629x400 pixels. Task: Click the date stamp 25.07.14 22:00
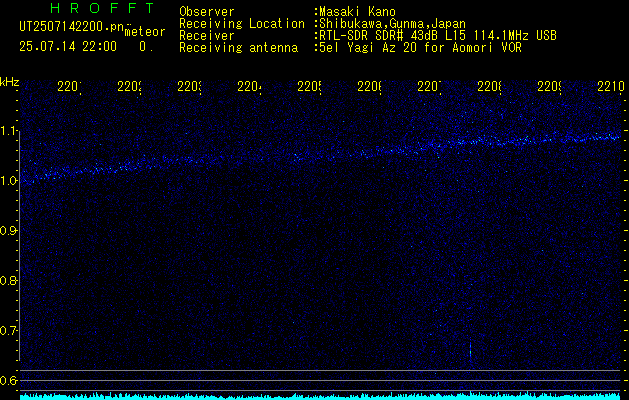[x=68, y=47]
